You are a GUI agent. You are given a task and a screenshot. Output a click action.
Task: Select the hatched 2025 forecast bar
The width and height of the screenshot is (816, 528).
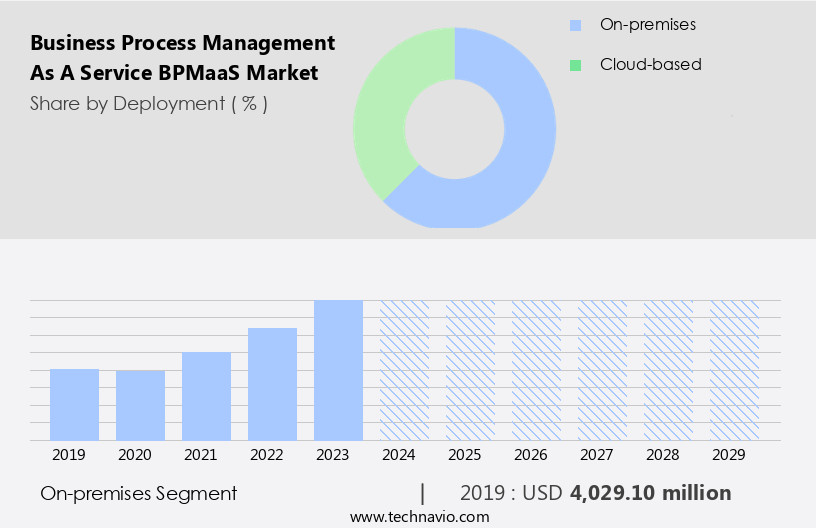tap(470, 370)
